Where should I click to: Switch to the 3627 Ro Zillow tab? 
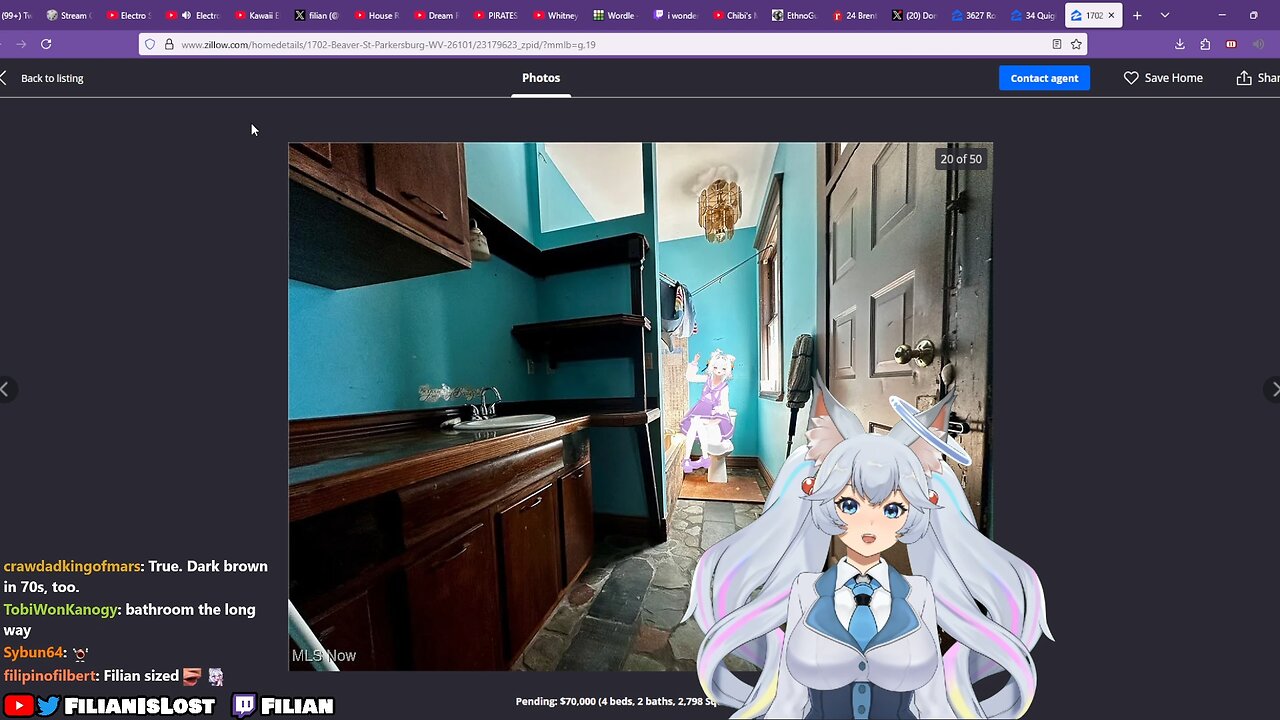(973, 15)
